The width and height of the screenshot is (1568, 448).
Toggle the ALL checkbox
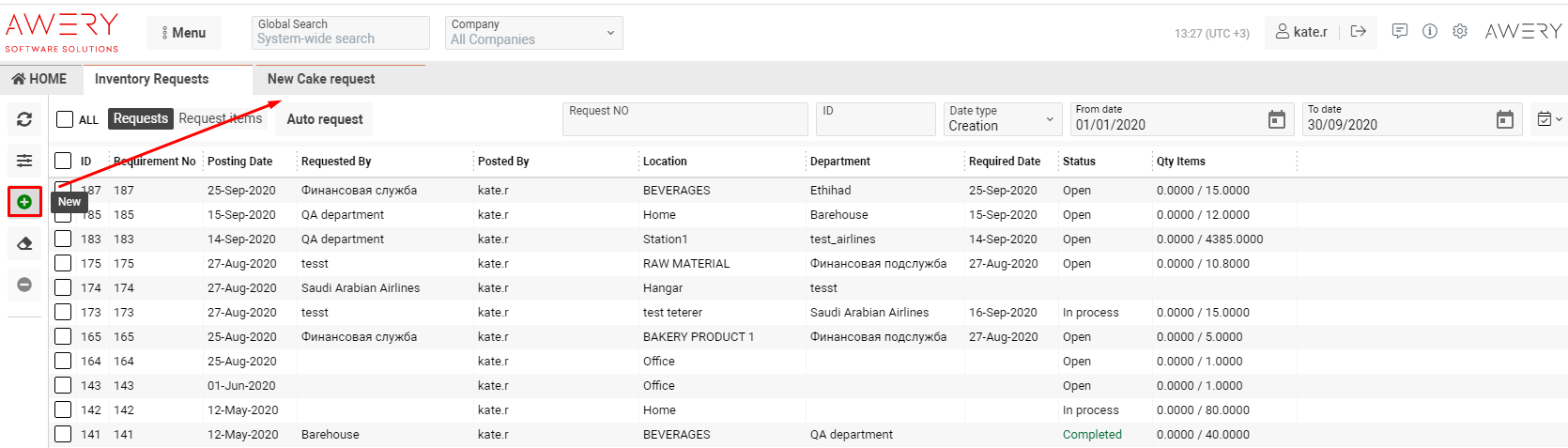click(65, 119)
